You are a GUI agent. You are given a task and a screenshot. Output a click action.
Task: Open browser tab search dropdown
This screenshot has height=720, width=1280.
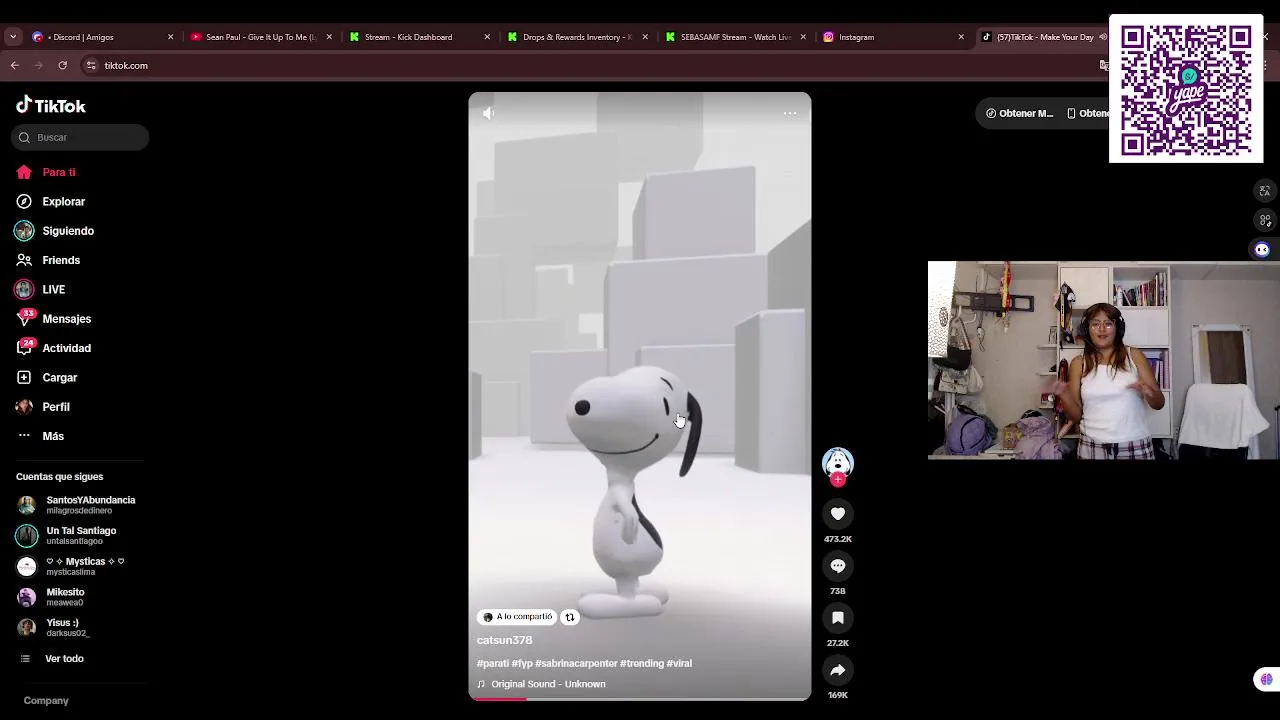point(13,37)
